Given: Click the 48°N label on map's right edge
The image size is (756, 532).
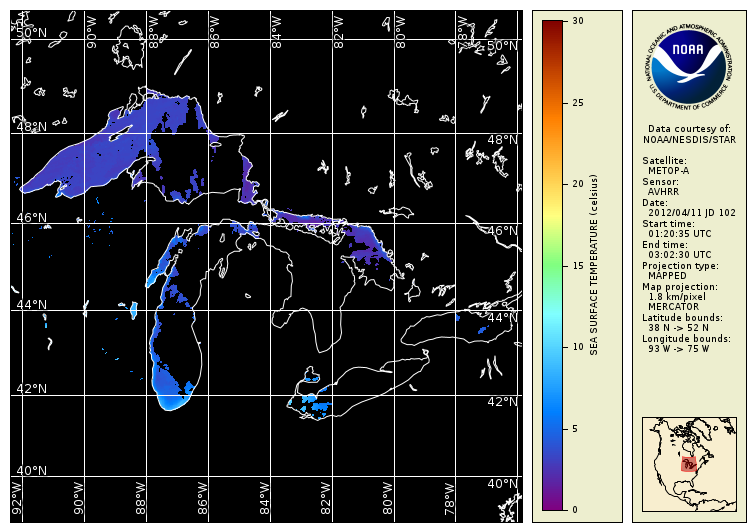Looking at the screenshot, I should (x=502, y=140).
